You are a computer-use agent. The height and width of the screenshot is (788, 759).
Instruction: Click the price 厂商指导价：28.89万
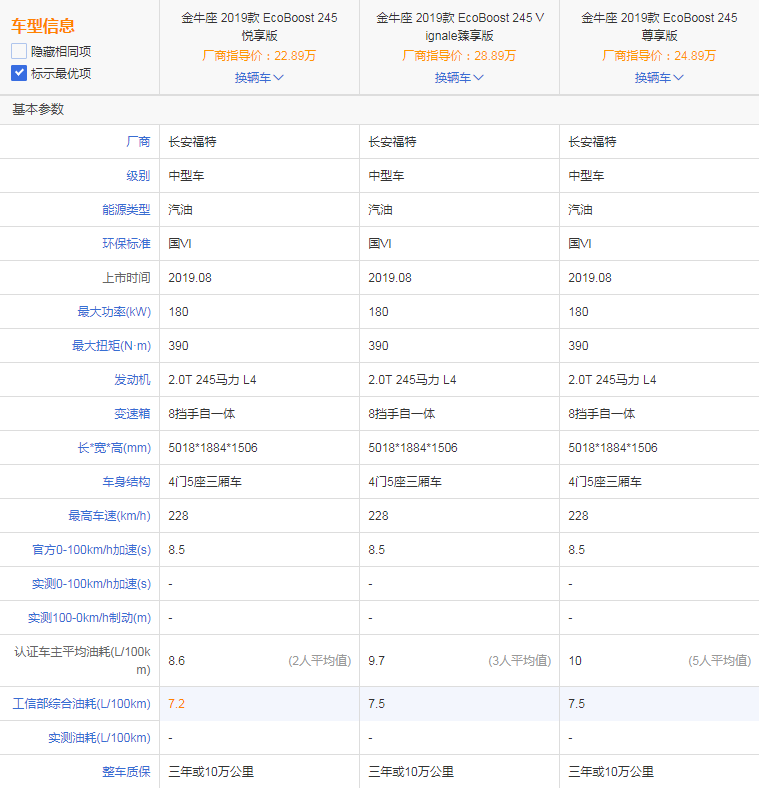[x=459, y=56]
